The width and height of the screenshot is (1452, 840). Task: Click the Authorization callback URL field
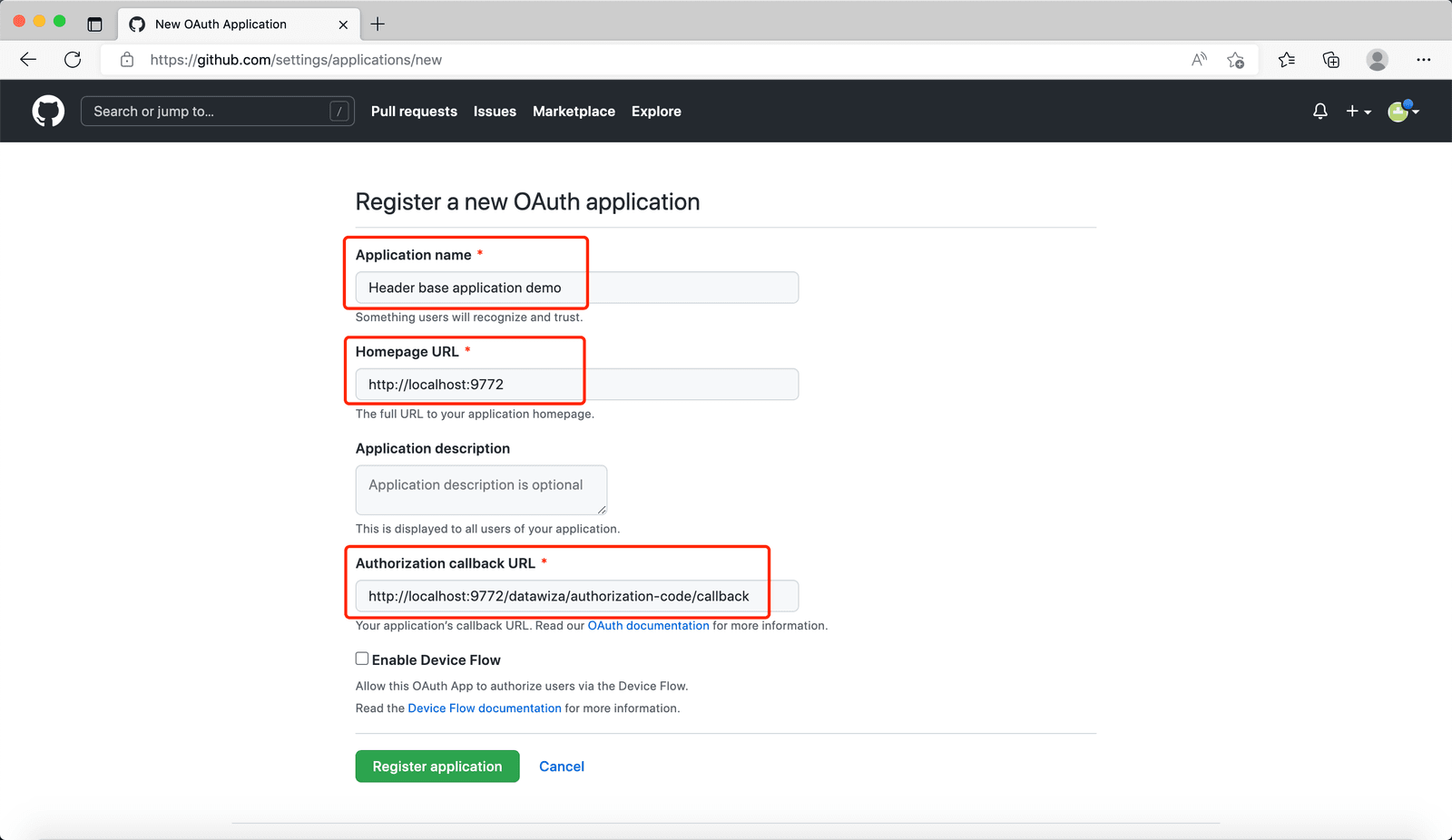click(x=577, y=596)
